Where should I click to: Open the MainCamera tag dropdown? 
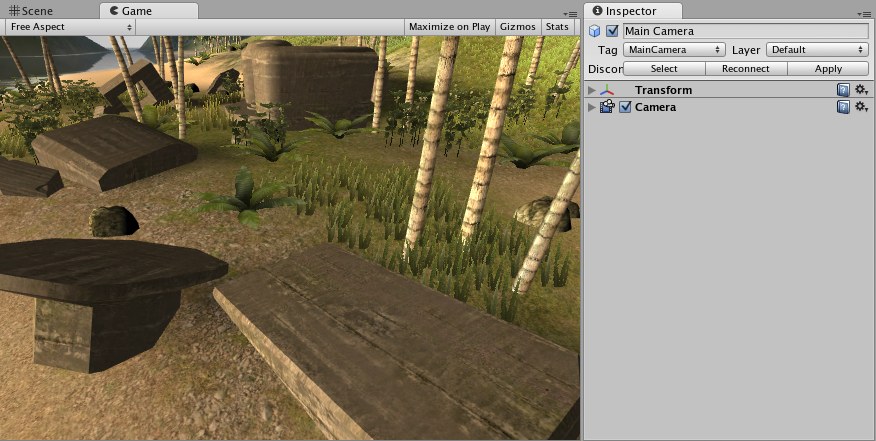pyautogui.click(x=674, y=50)
